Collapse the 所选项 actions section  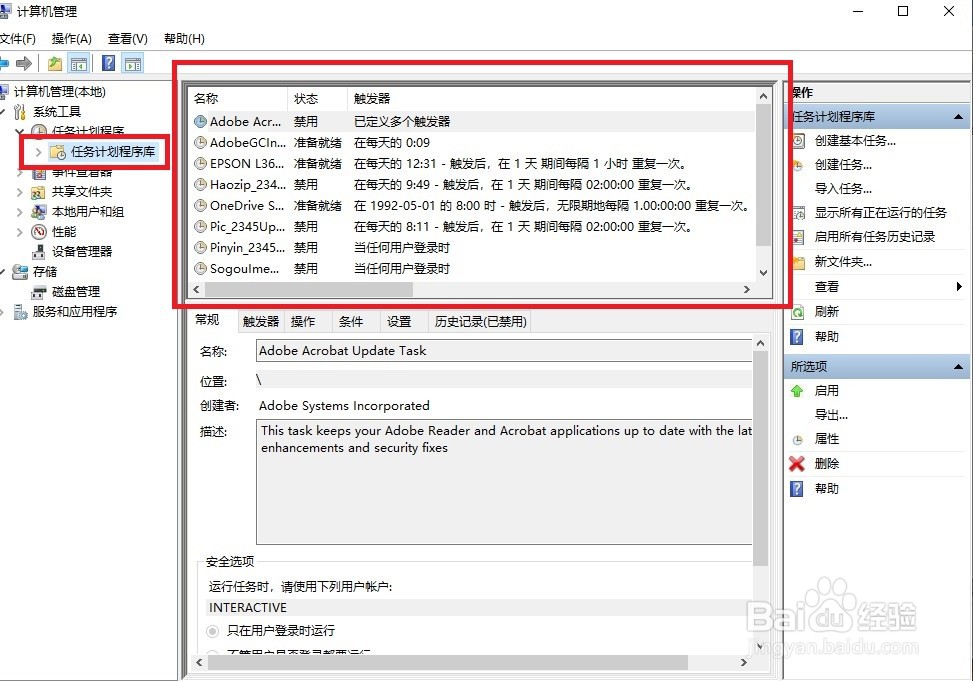tap(959, 367)
